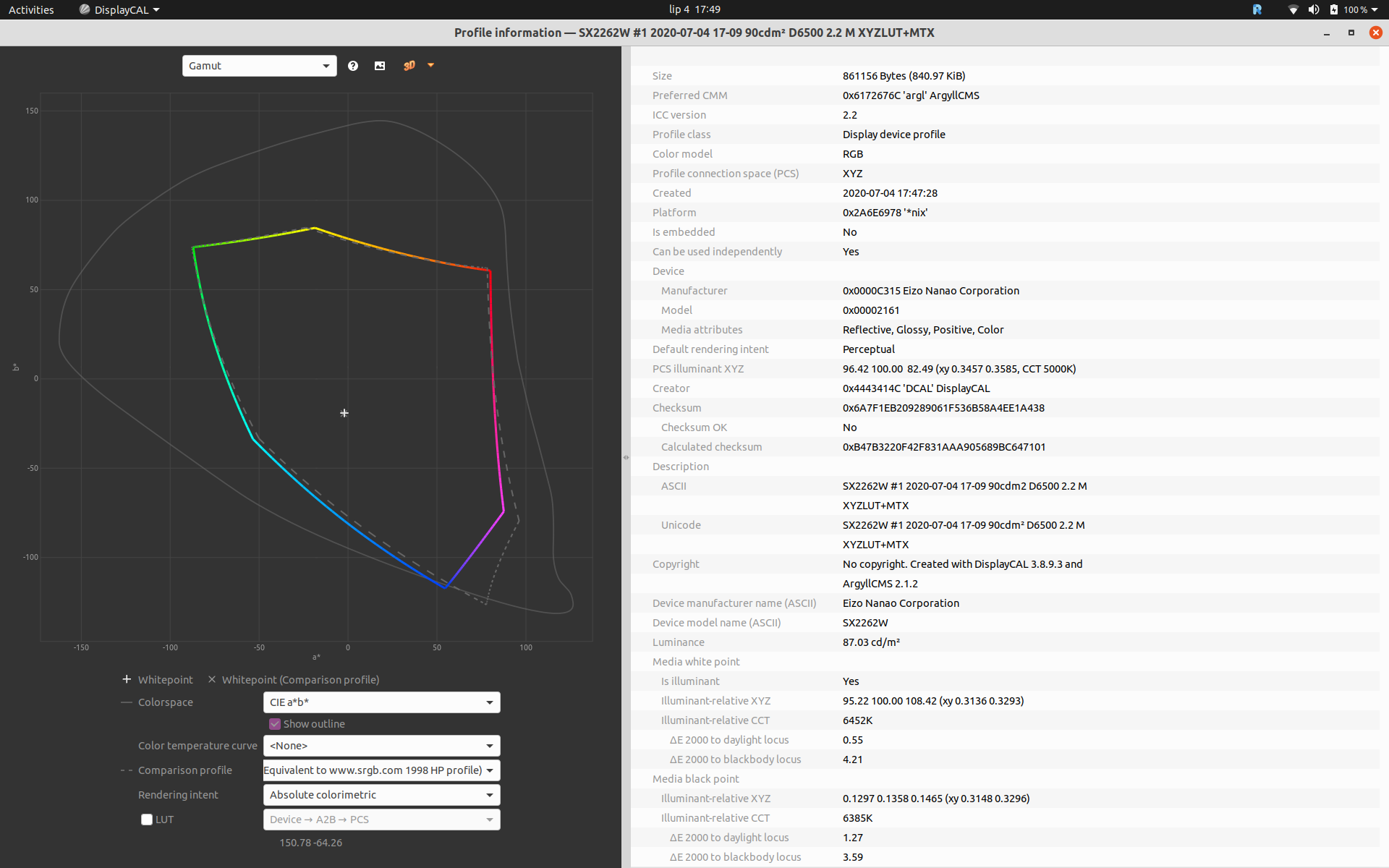The width and height of the screenshot is (1389, 868).
Task: Open the DisplayCAL application menu
Action: 120,9
